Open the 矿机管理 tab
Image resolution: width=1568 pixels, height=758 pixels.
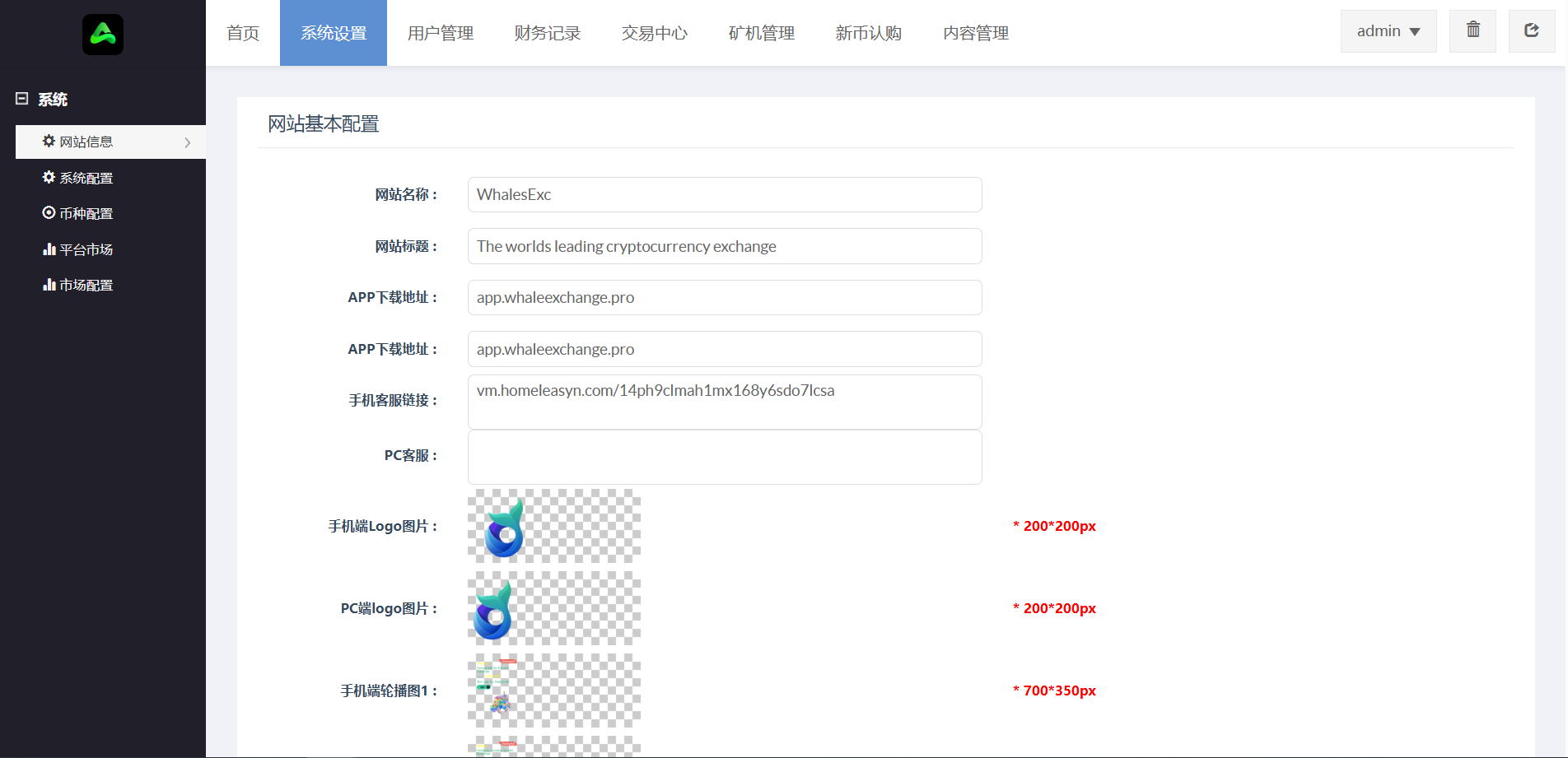pyautogui.click(x=762, y=33)
